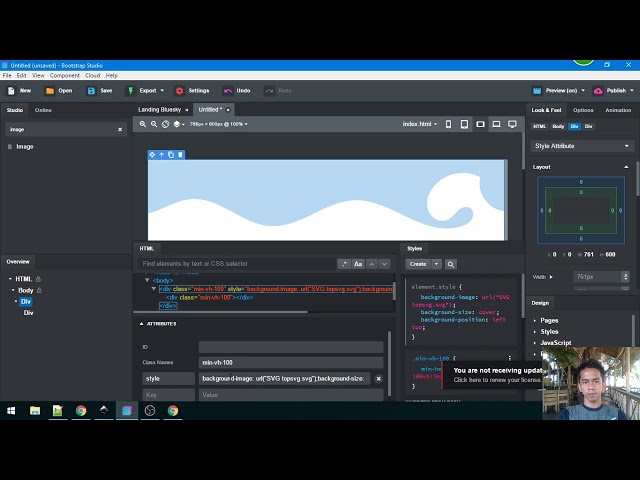This screenshot has width=640, height=480.
Task: Go to previous search result arrow
Action: click(372, 264)
